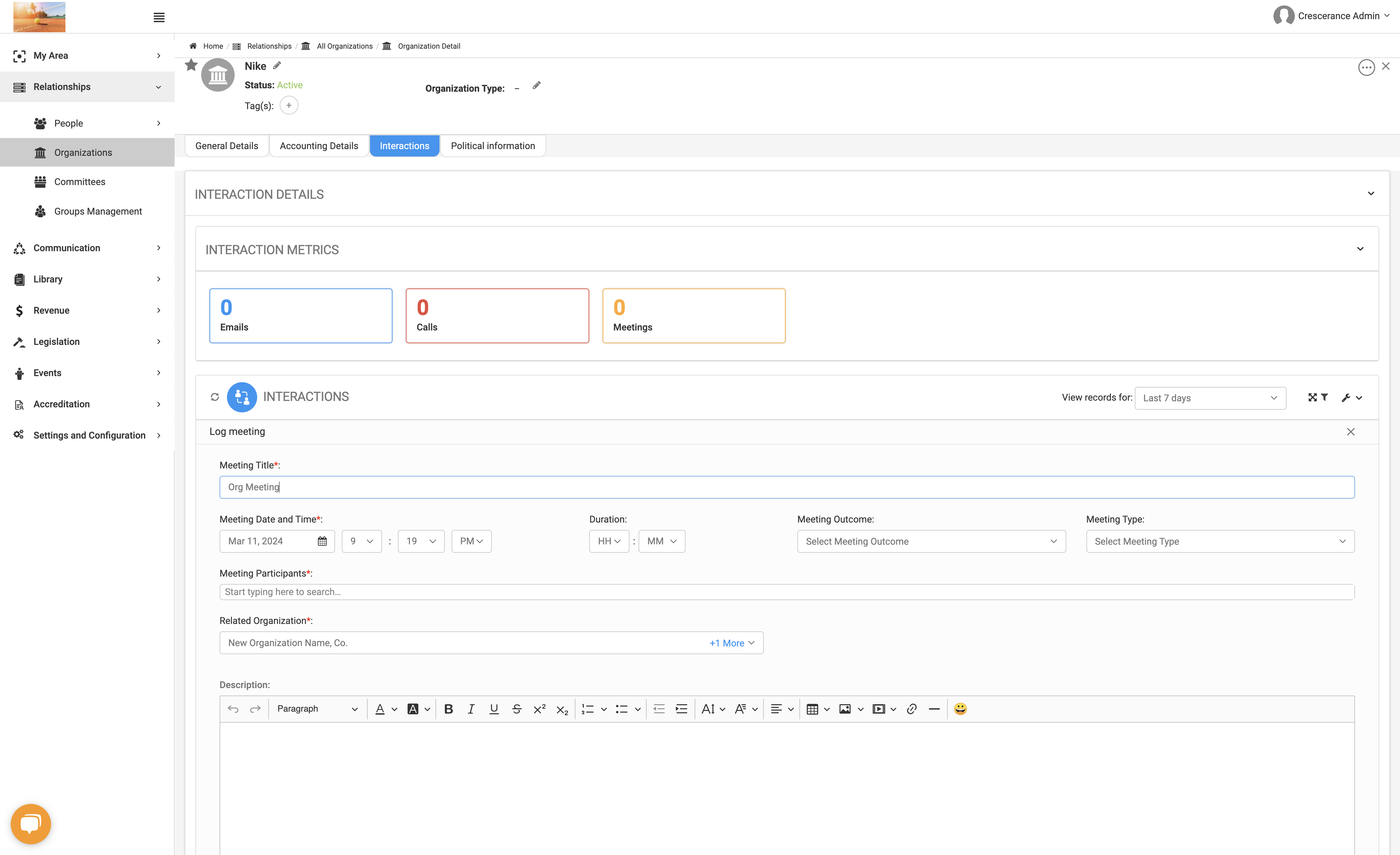Open the duration HH dropdown
1400x855 pixels.
pyautogui.click(x=609, y=541)
